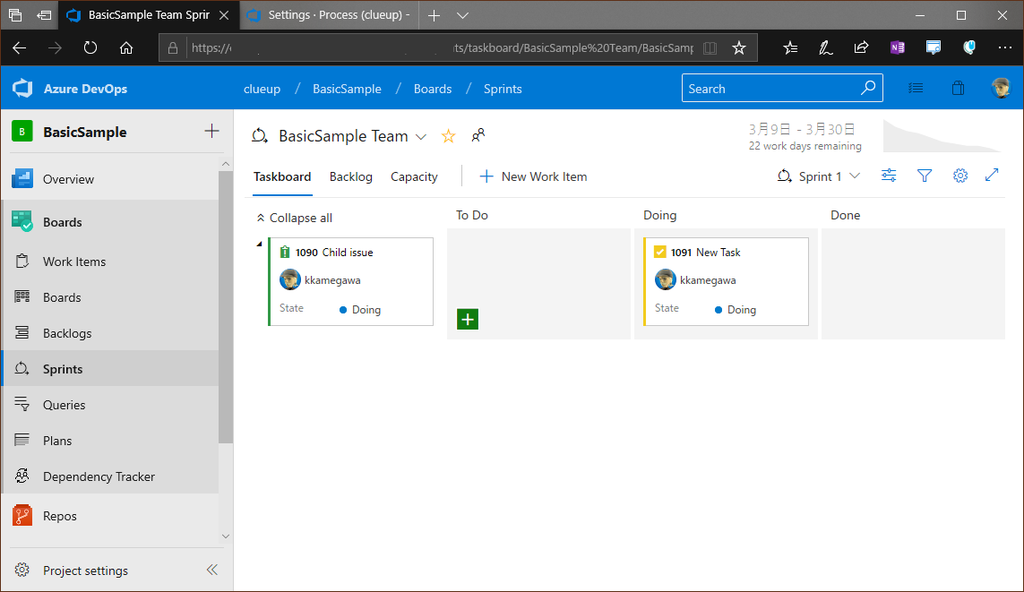Close the BasicSample Team Sprint browser tab
This screenshot has width=1024, height=592.
[x=224, y=15]
